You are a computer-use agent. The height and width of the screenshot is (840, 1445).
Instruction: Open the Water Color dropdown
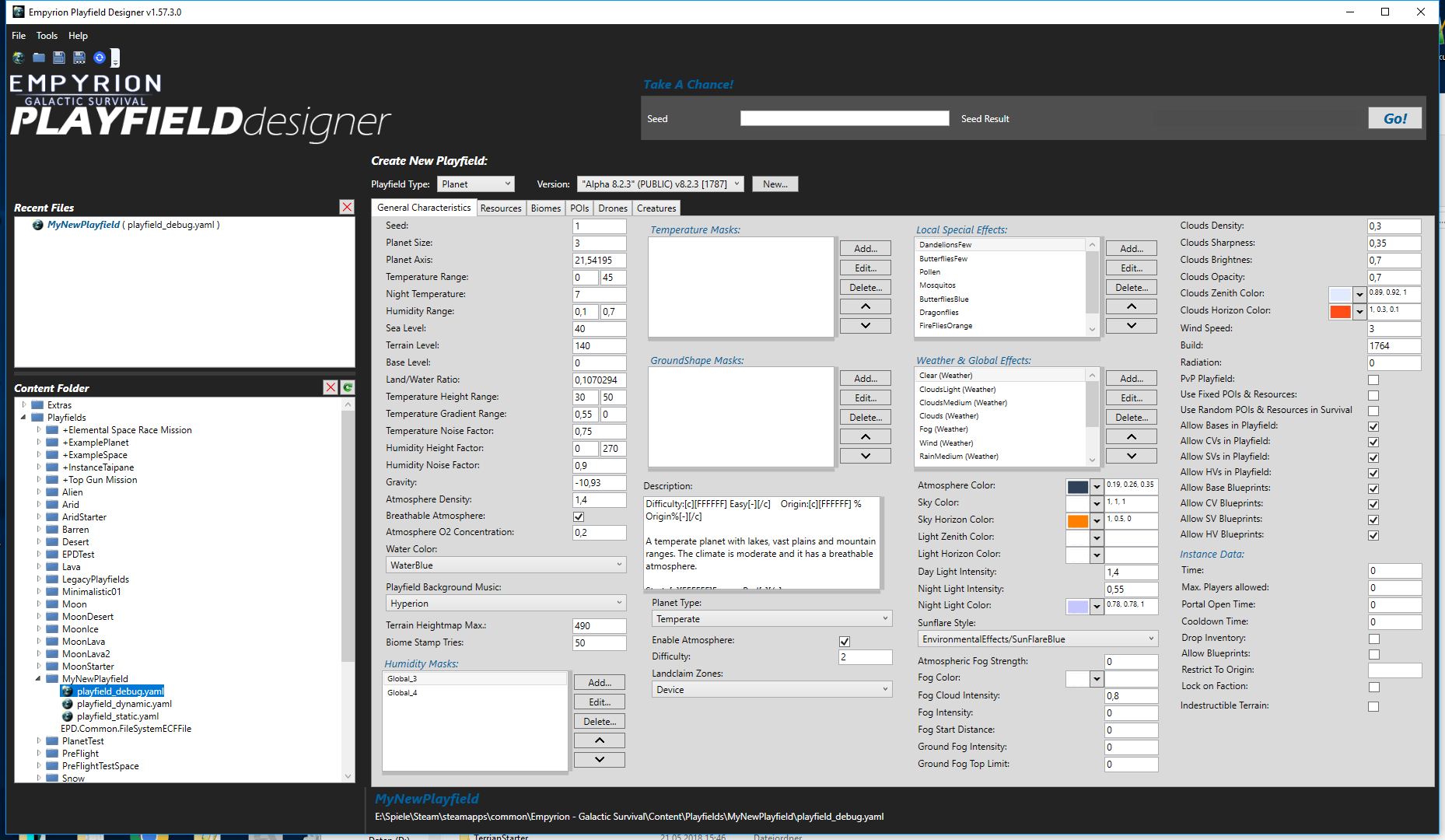coord(506,565)
